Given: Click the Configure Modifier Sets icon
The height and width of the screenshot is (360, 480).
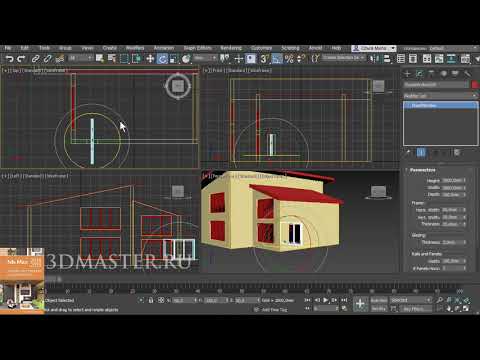Looking at the screenshot, I should 457,153.
